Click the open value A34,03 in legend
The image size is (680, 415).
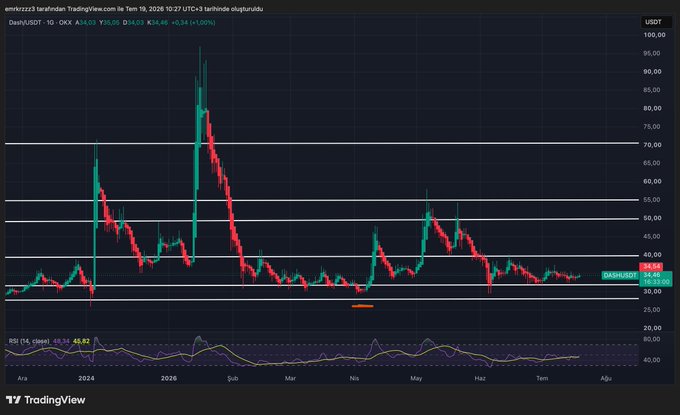(85, 23)
